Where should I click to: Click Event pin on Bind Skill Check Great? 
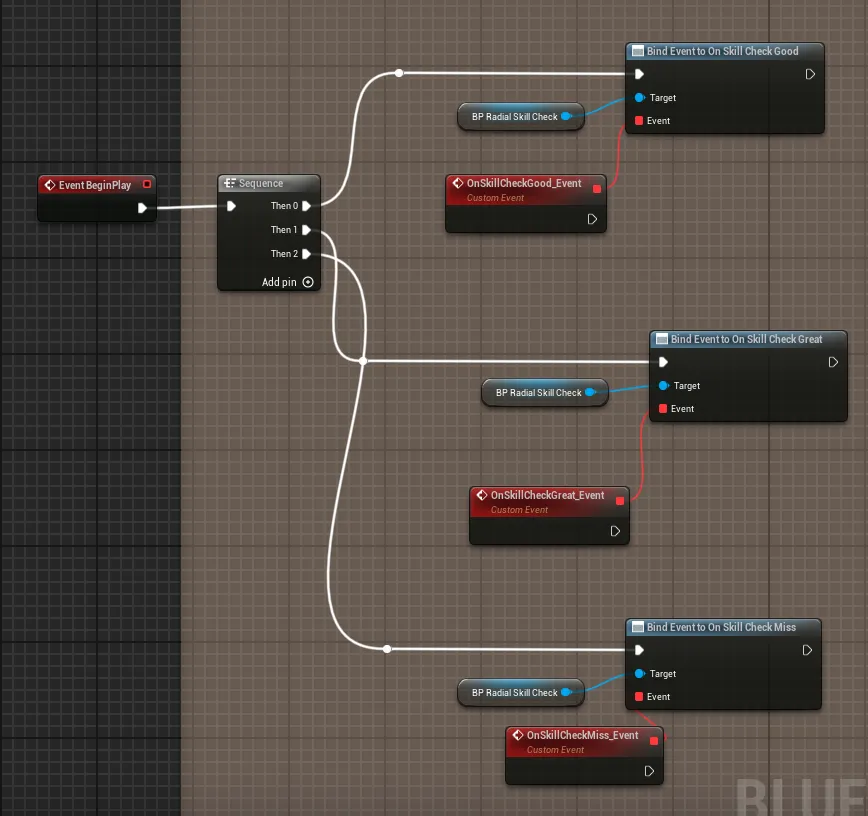(663, 409)
